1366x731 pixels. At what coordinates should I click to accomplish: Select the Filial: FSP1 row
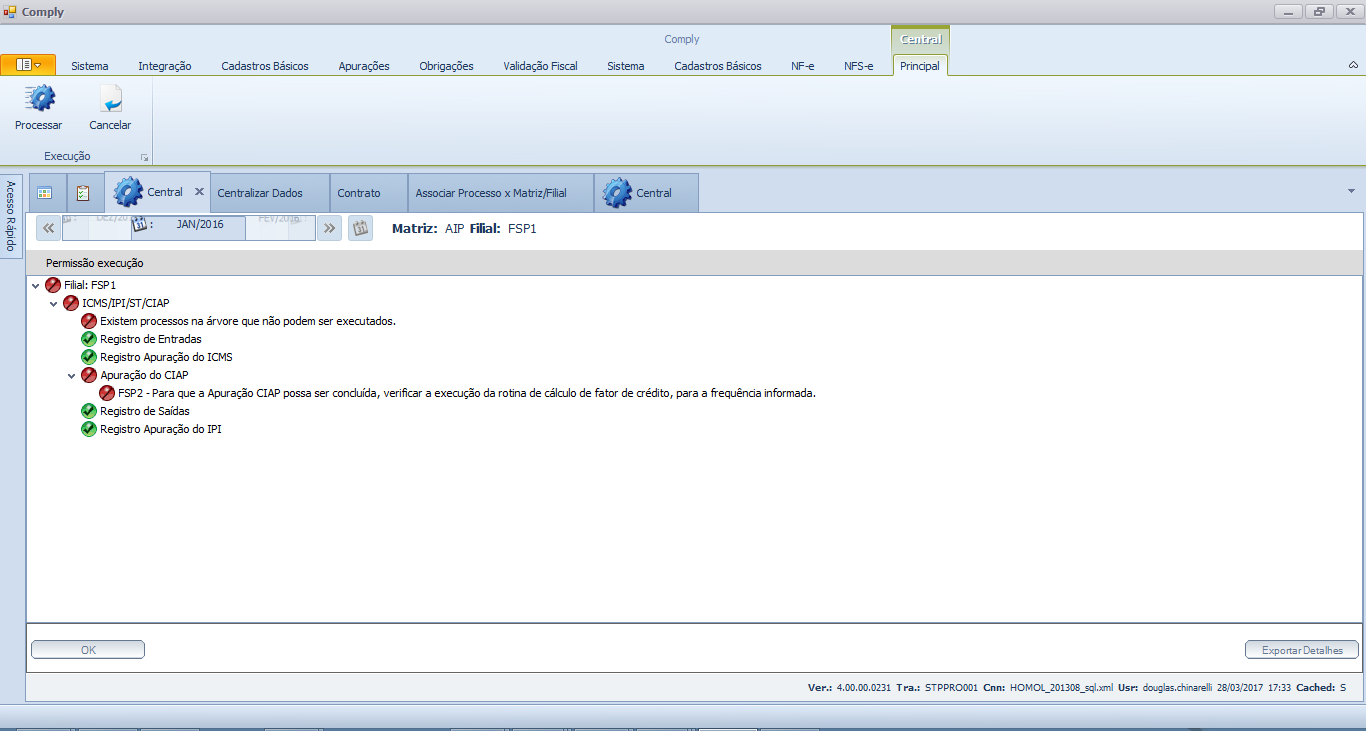pos(90,285)
